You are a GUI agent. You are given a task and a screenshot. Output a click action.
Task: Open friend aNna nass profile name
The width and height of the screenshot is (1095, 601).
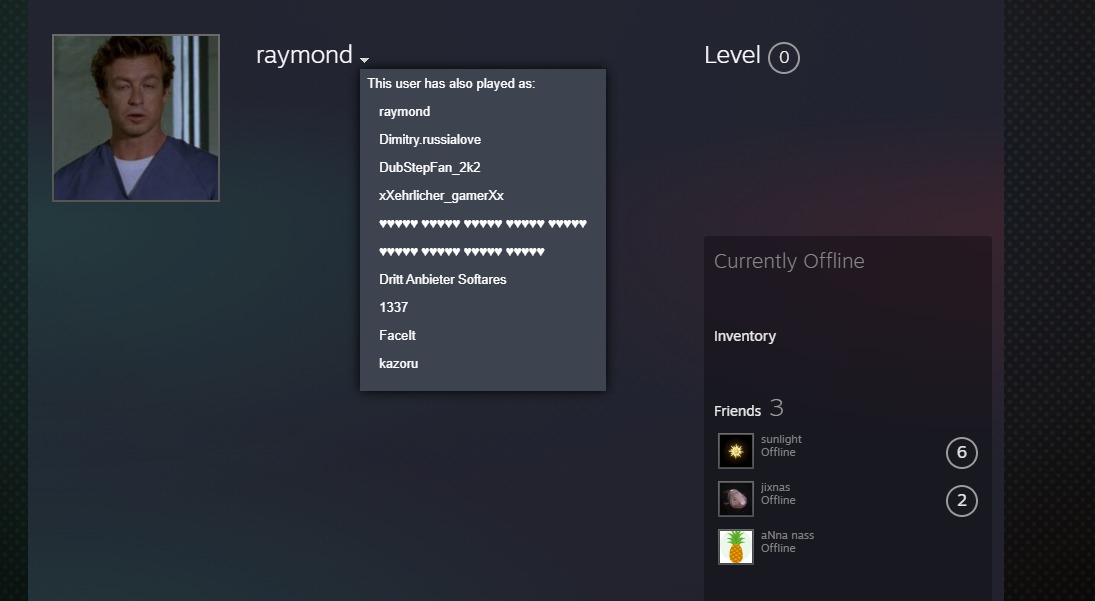pyautogui.click(x=788, y=535)
